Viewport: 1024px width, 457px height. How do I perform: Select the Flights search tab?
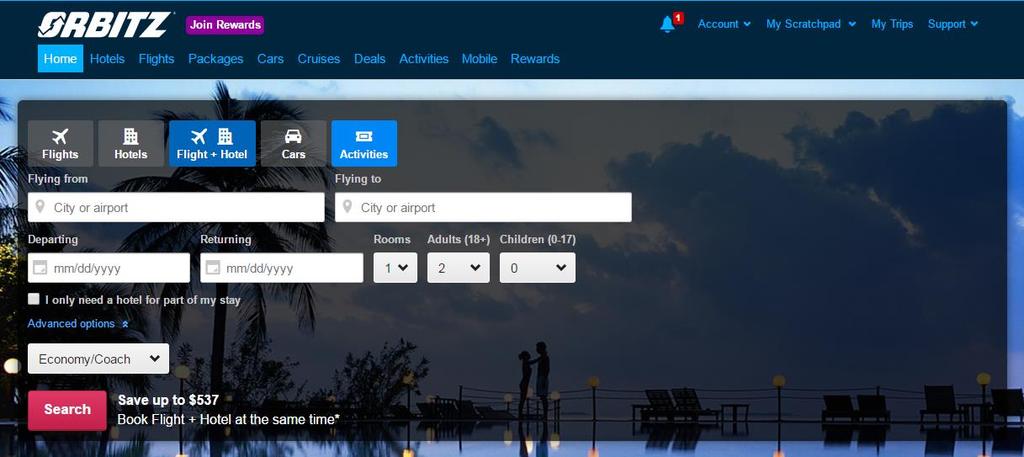tap(60, 144)
